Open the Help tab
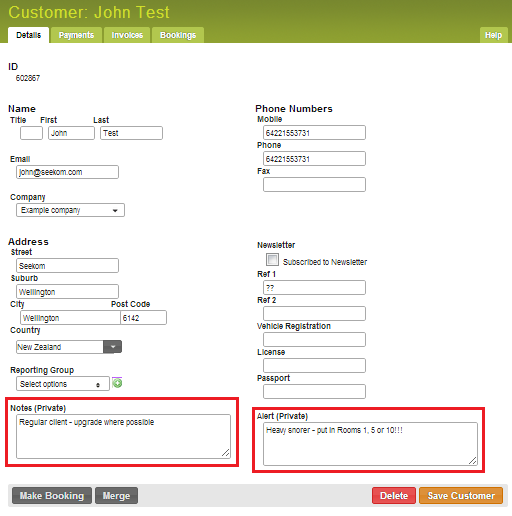 click(x=493, y=35)
